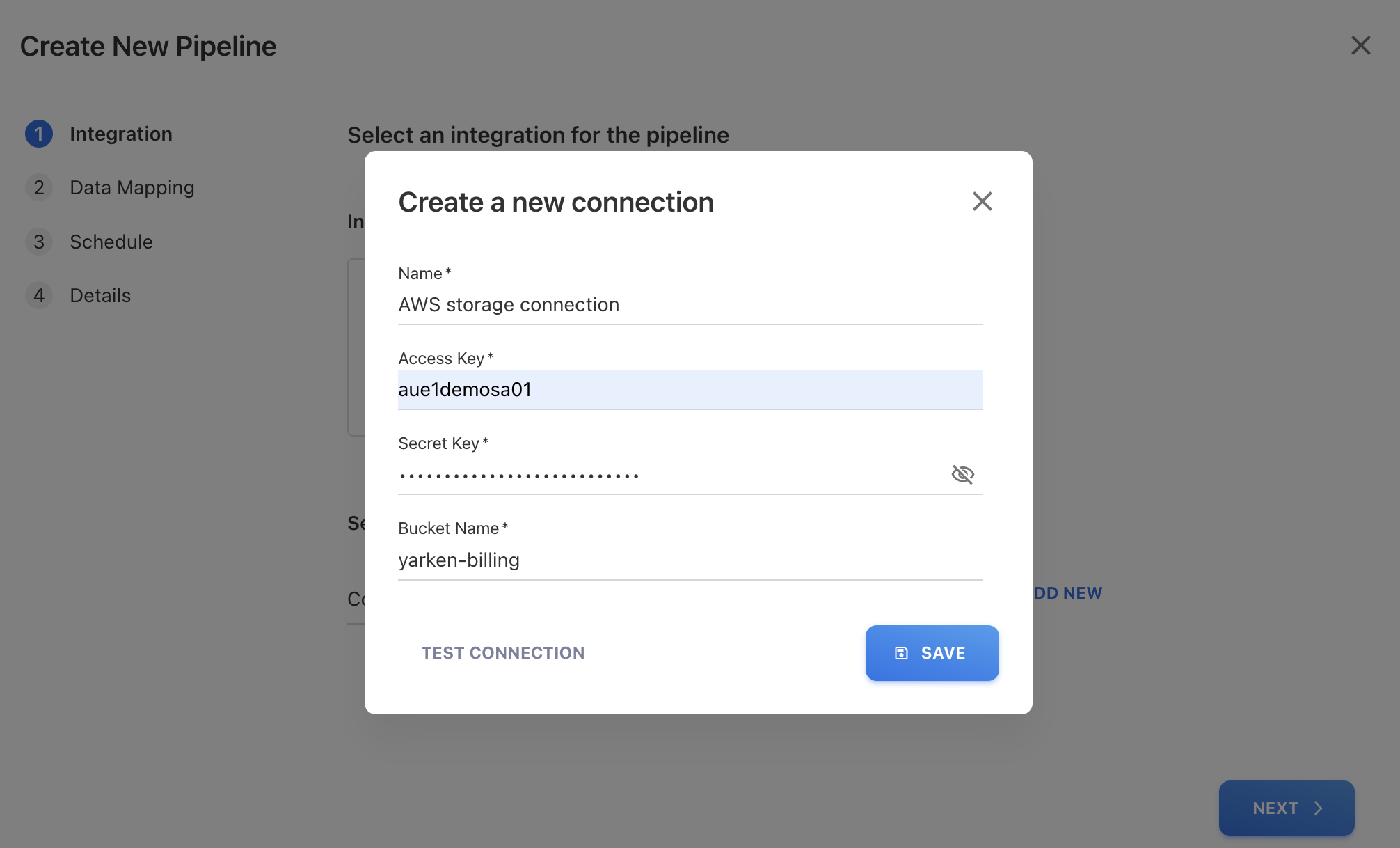Click the floppy disk icon on Save

[901, 653]
